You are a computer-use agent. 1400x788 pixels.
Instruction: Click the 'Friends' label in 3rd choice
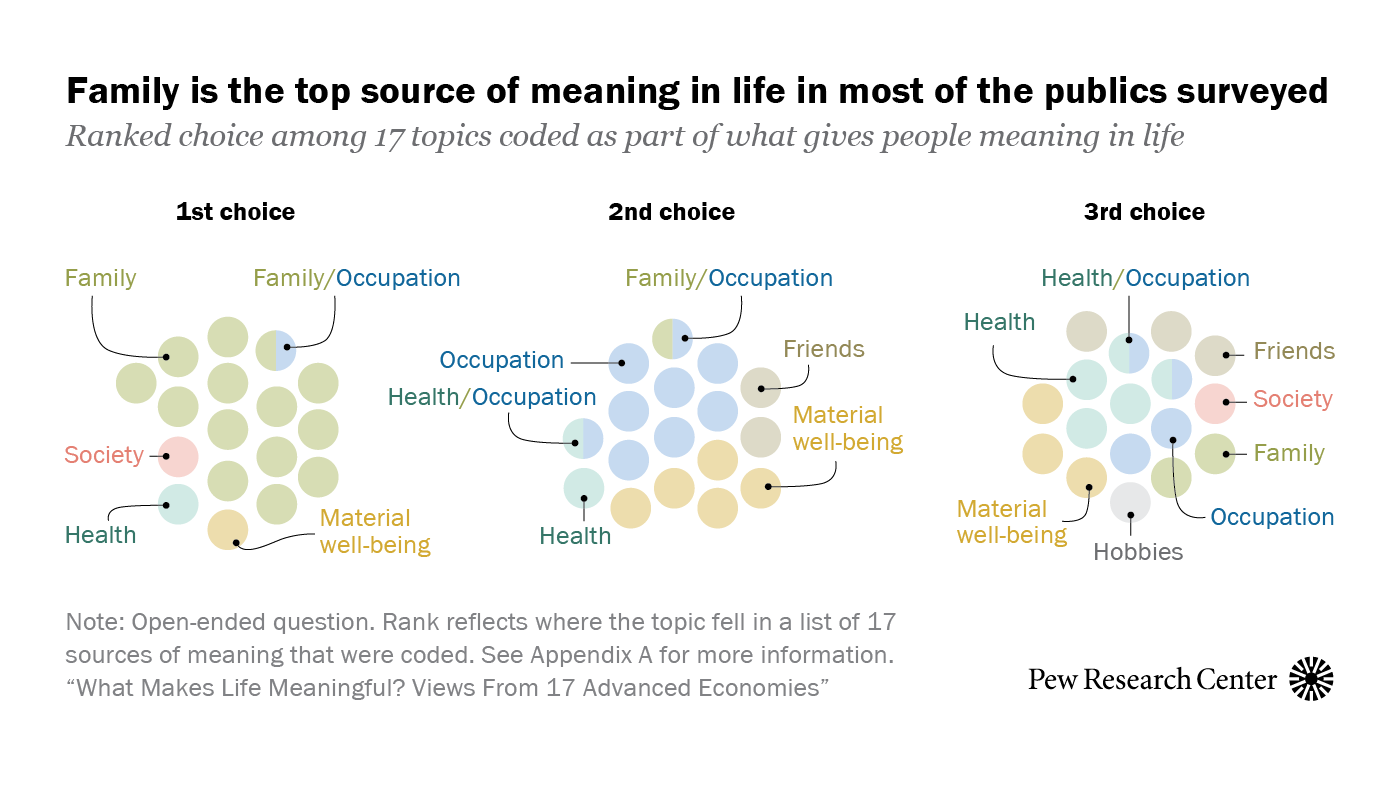pos(1295,351)
